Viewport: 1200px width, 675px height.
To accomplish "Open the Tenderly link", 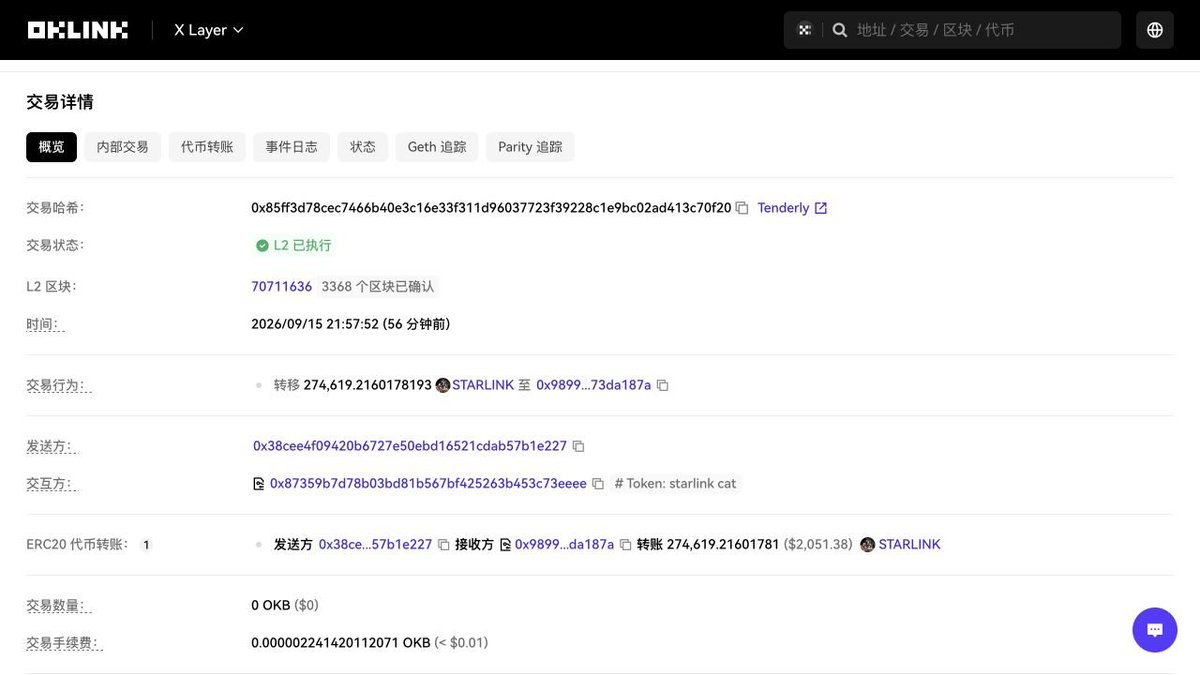I will [x=783, y=208].
